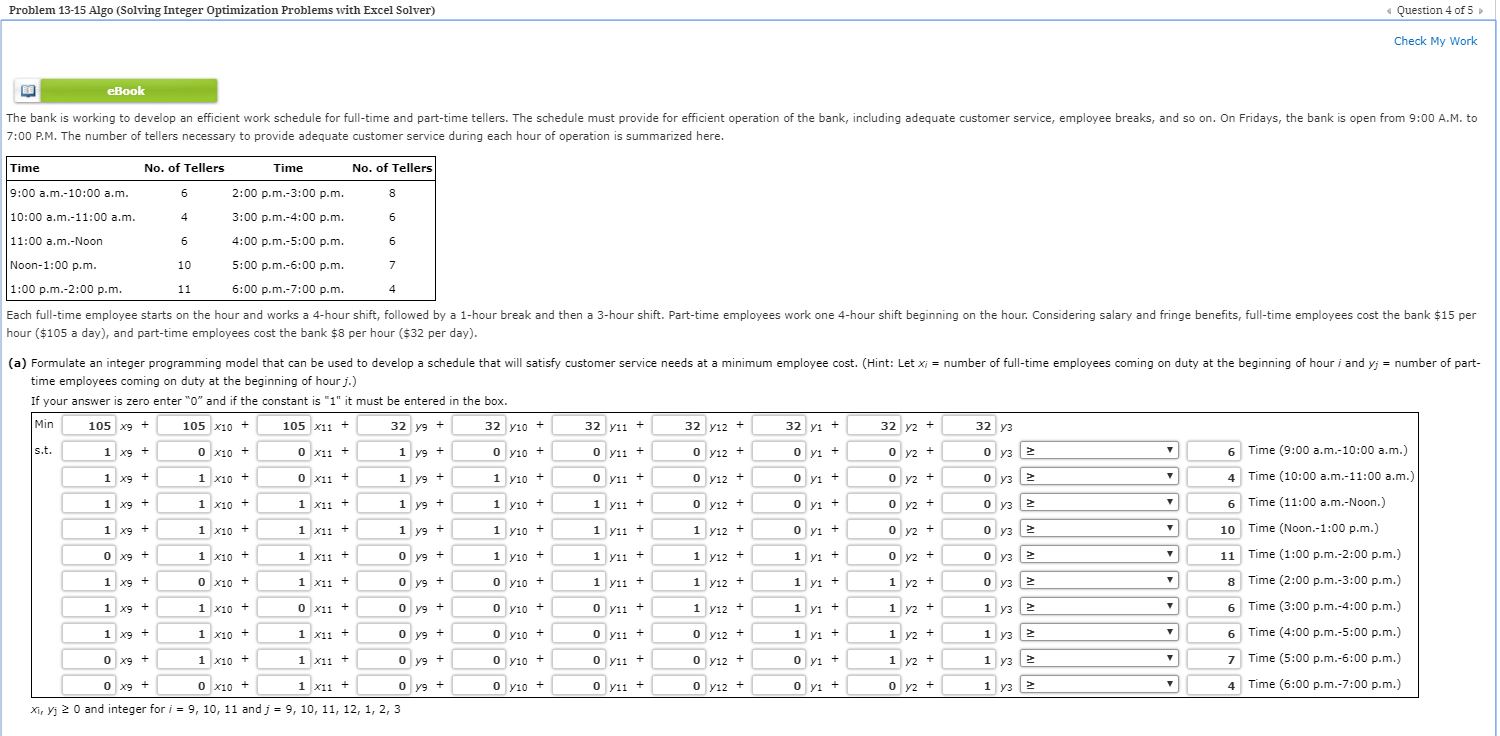1500x736 pixels.
Task: Open inequality dropdown for 6:00 p.m.-7:00 p.m. row
Action: click(1099, 685)
